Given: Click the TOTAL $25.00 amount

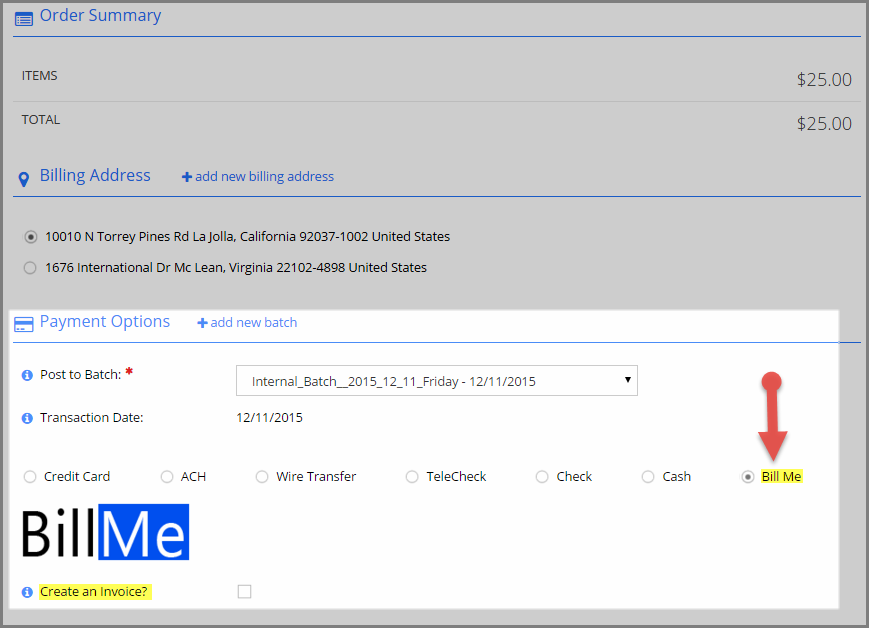Looking at the screenshot, I should [824, 123].
